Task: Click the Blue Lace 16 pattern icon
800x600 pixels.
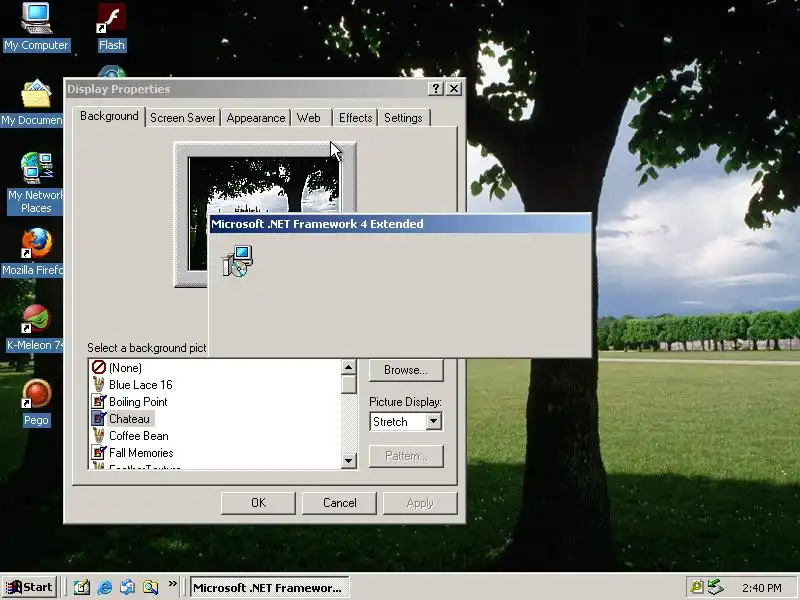Action: 98,384
